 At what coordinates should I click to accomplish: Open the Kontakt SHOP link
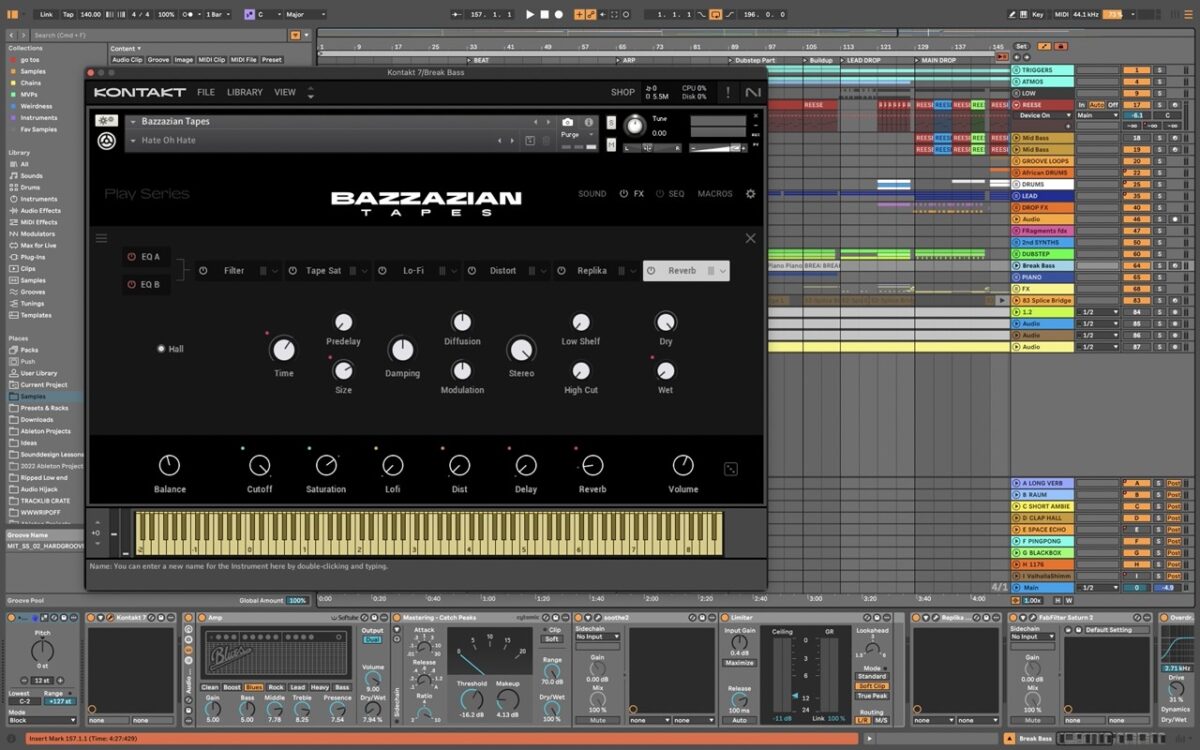pyautogui.click(x=623, y=92)
